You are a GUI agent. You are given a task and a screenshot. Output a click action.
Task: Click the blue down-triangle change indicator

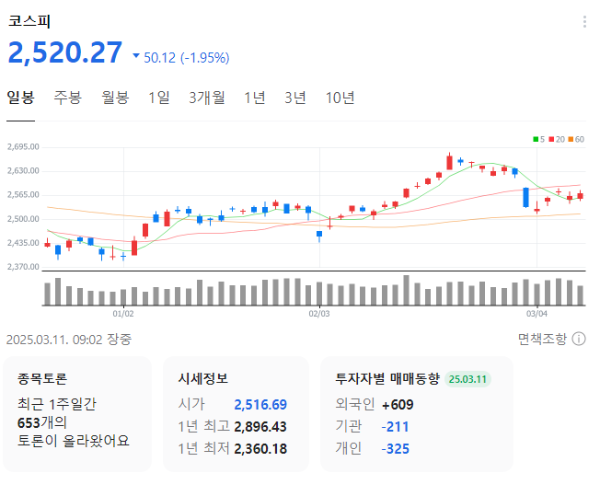click(136, 56)
